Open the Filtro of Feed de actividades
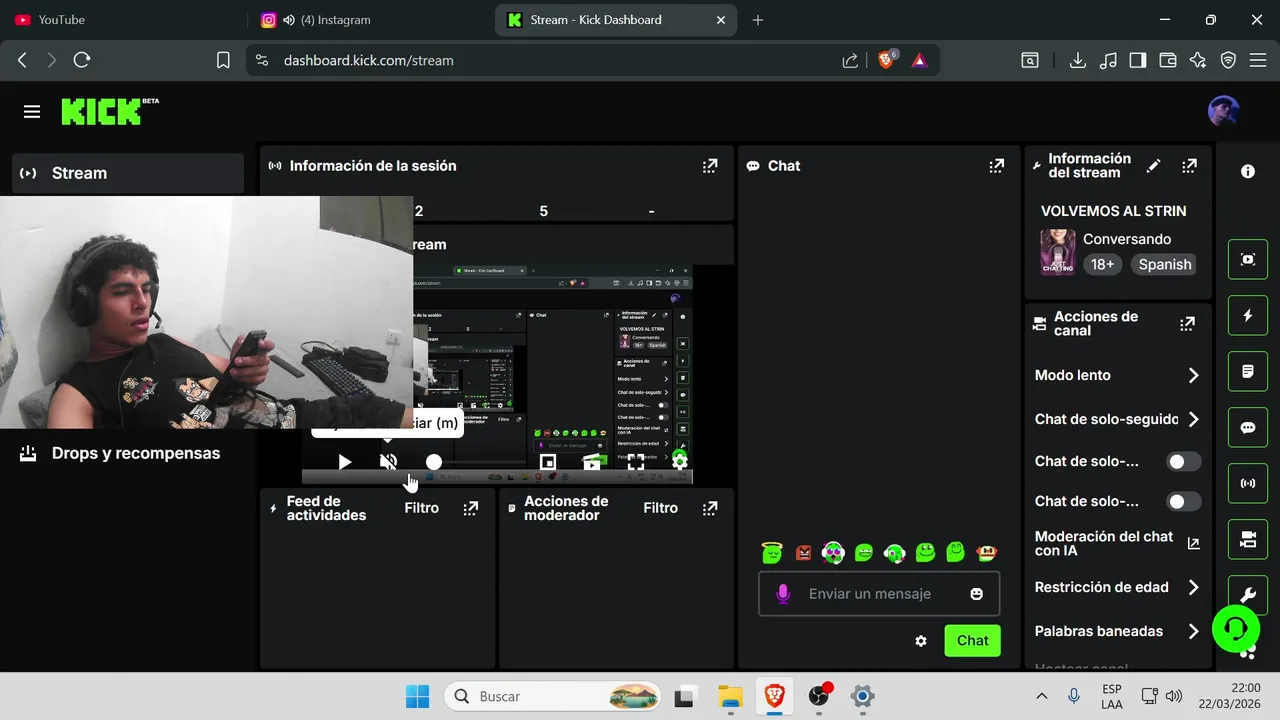Screen dimensions: 1280x720 [422, 508]
